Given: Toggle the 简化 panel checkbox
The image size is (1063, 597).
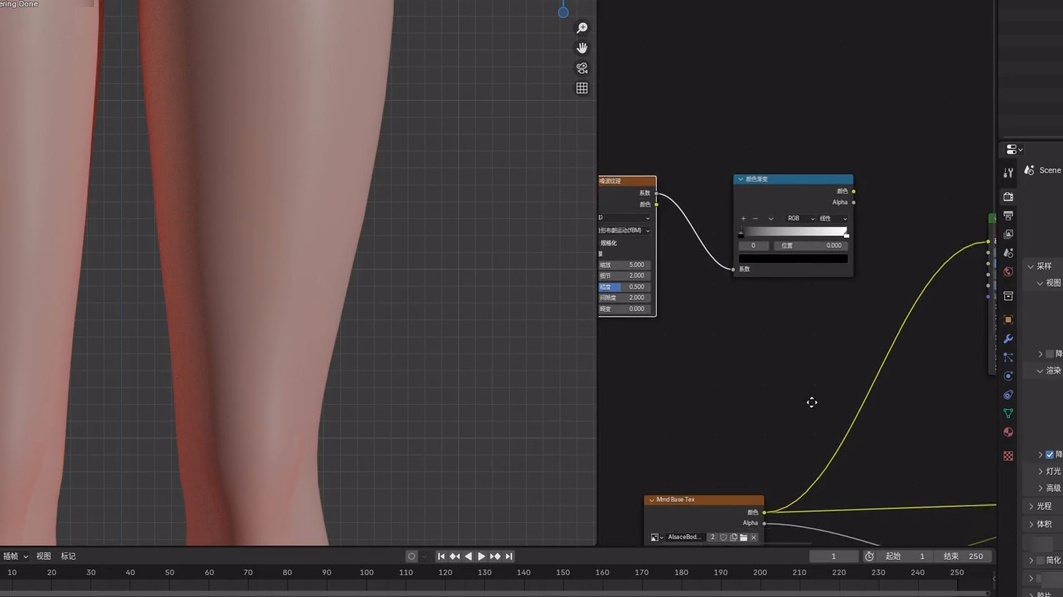Looking at the screenshot, I should (1041, 560).
